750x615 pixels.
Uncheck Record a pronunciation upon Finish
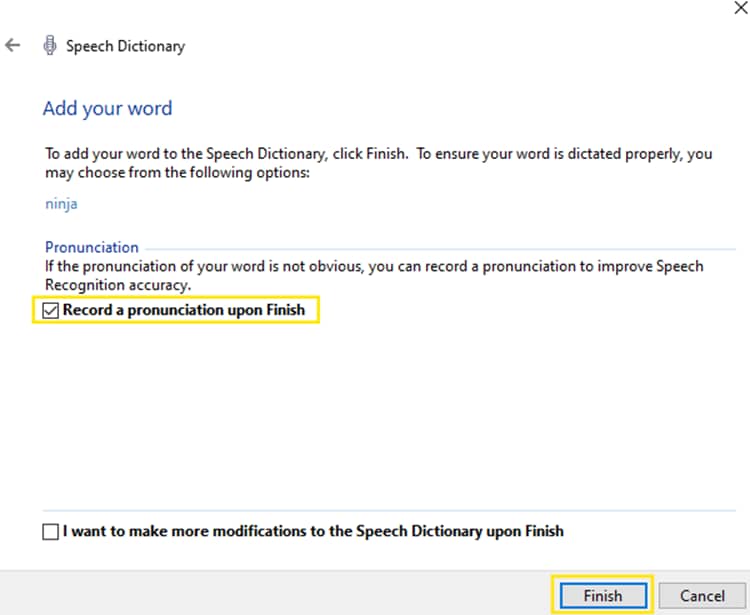point(50,310)
